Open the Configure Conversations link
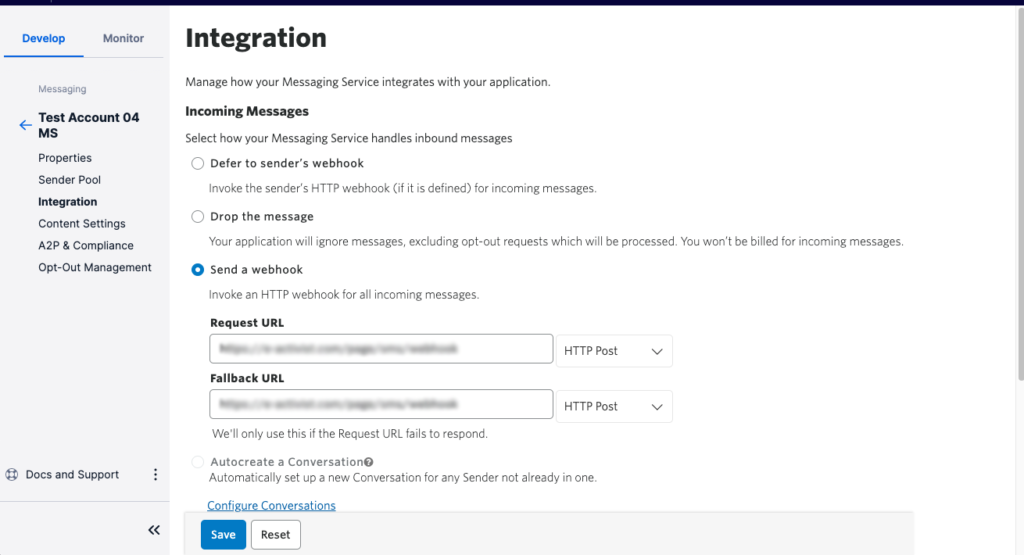 coord(271,506)
